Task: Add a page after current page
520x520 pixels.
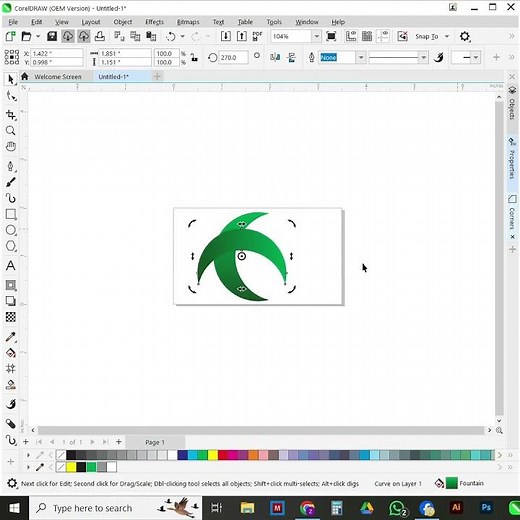Action: 118,442
